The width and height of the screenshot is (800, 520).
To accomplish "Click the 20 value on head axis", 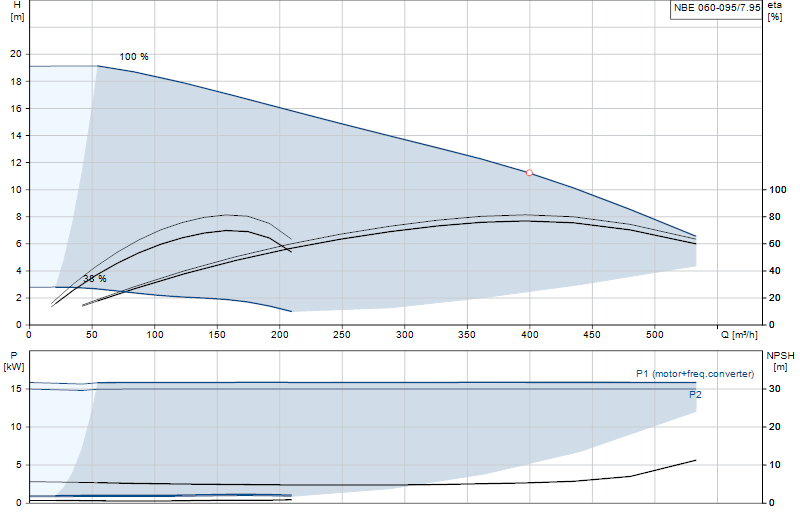I will click(x=16, y=54).
